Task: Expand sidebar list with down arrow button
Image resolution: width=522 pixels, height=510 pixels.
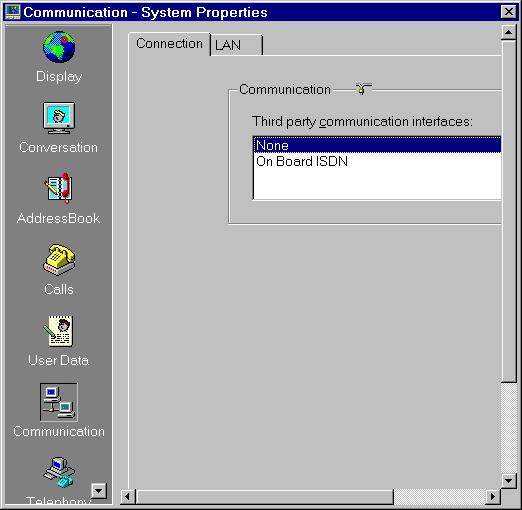Action: click(x=99, y=491)
